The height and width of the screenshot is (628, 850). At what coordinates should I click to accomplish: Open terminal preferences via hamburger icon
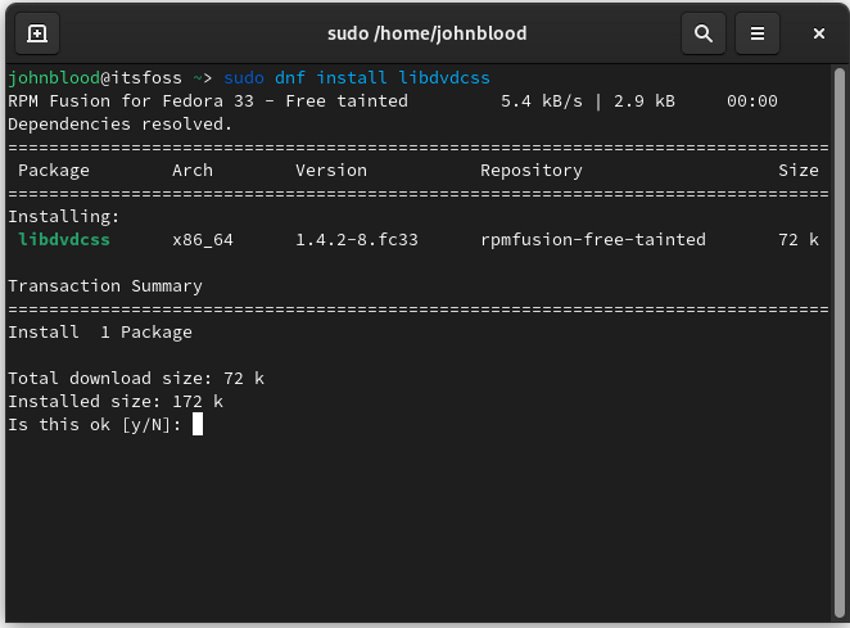757,33
